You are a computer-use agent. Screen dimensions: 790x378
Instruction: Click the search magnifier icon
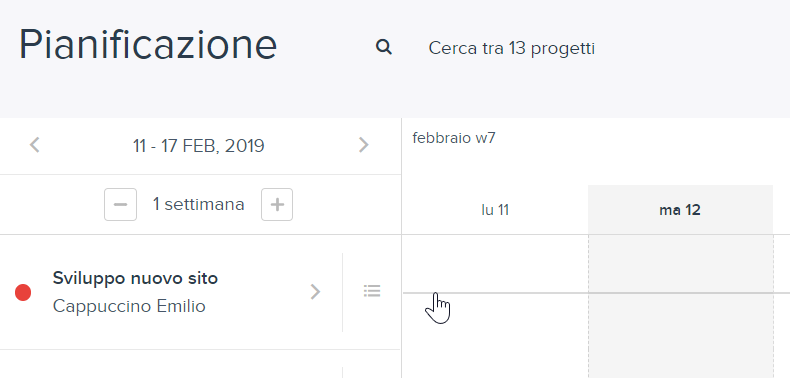[x=384, y=47]
